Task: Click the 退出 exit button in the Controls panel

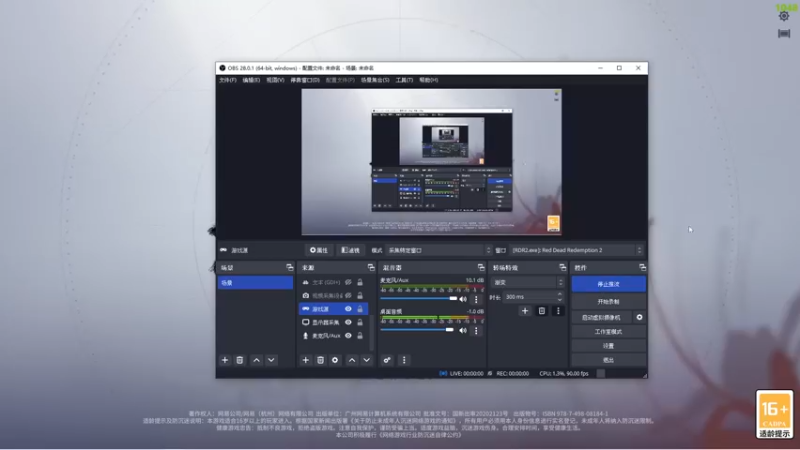Action: (609, 360)
